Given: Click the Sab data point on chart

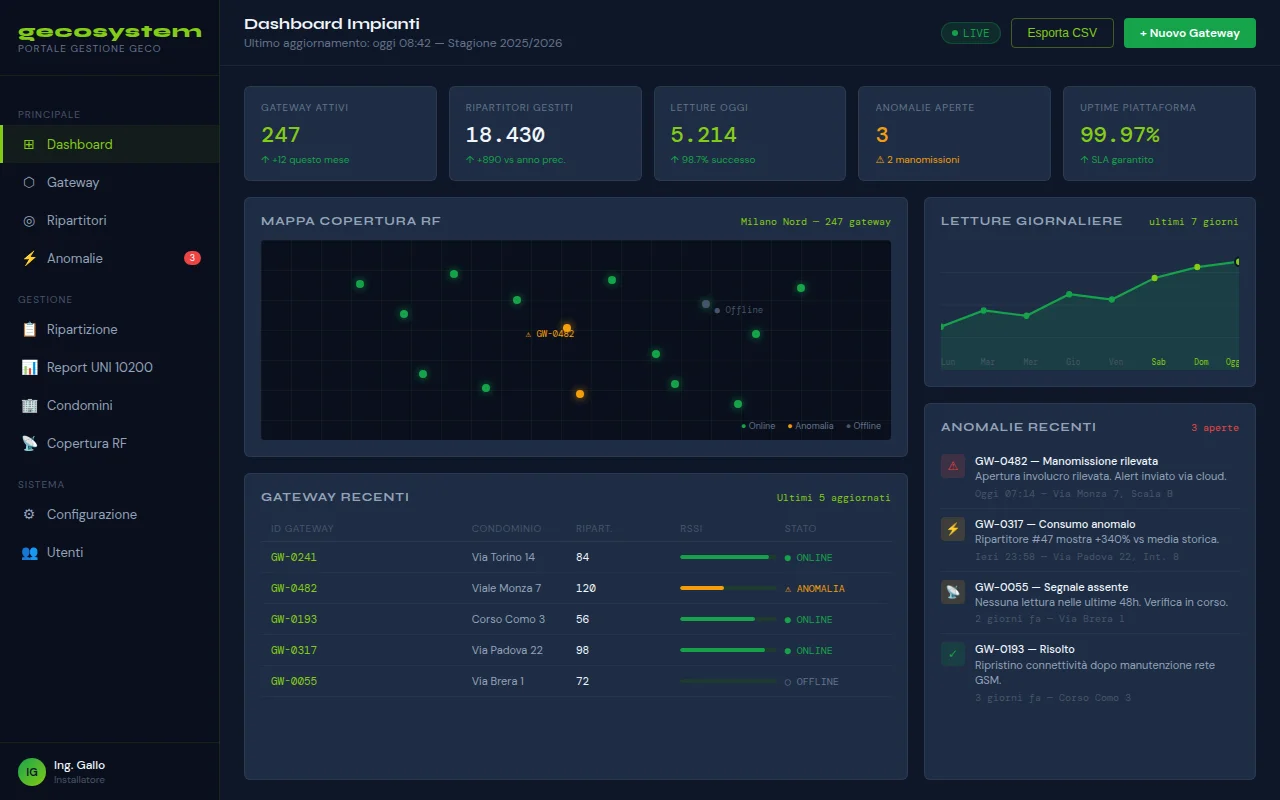Looking at the screenshot, I should (1155, 278).
